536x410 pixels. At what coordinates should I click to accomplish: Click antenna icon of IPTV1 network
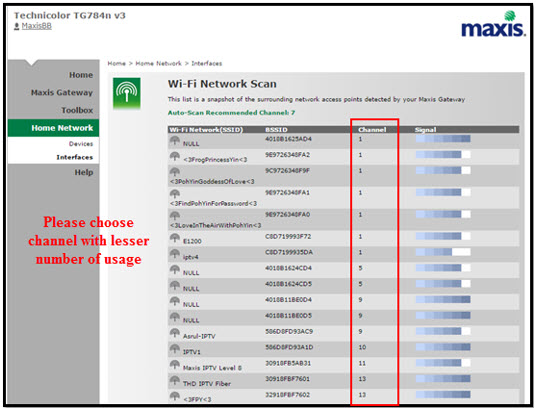coord(175,348)
